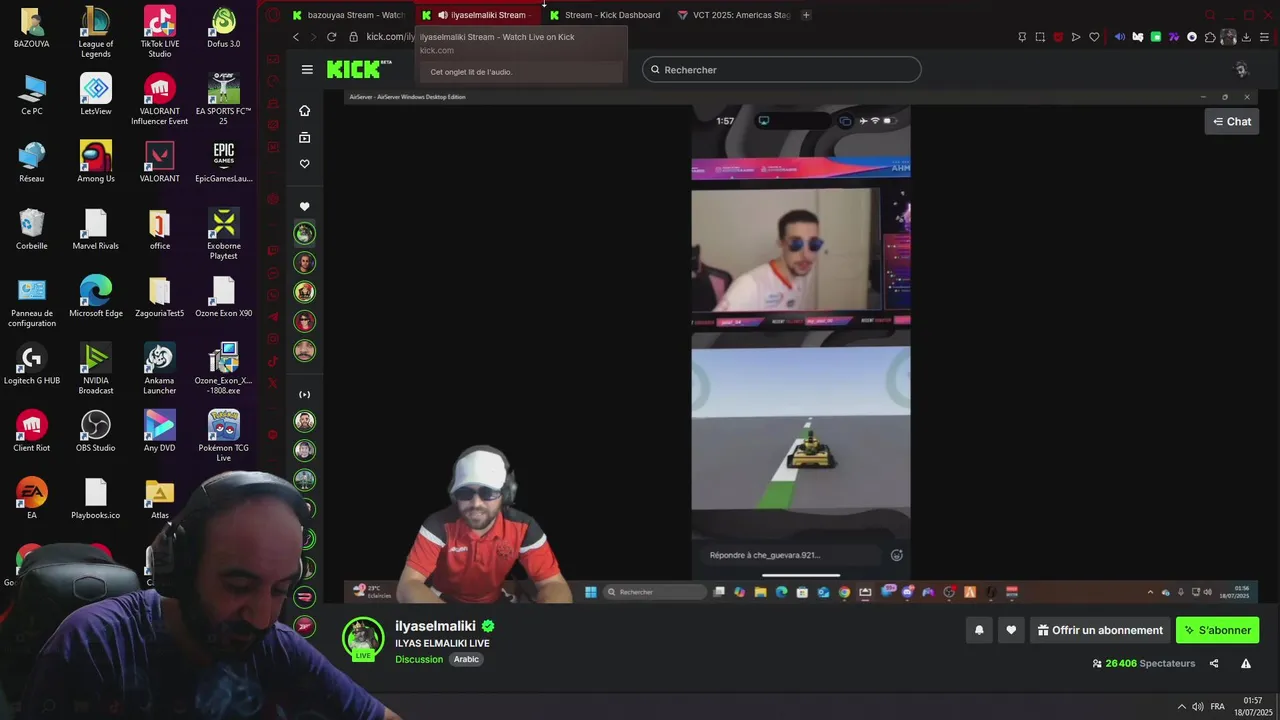Viewport: 1280px width, 720px height.
Task: Open Ankama Launcher shortcut
Action: 160,369
